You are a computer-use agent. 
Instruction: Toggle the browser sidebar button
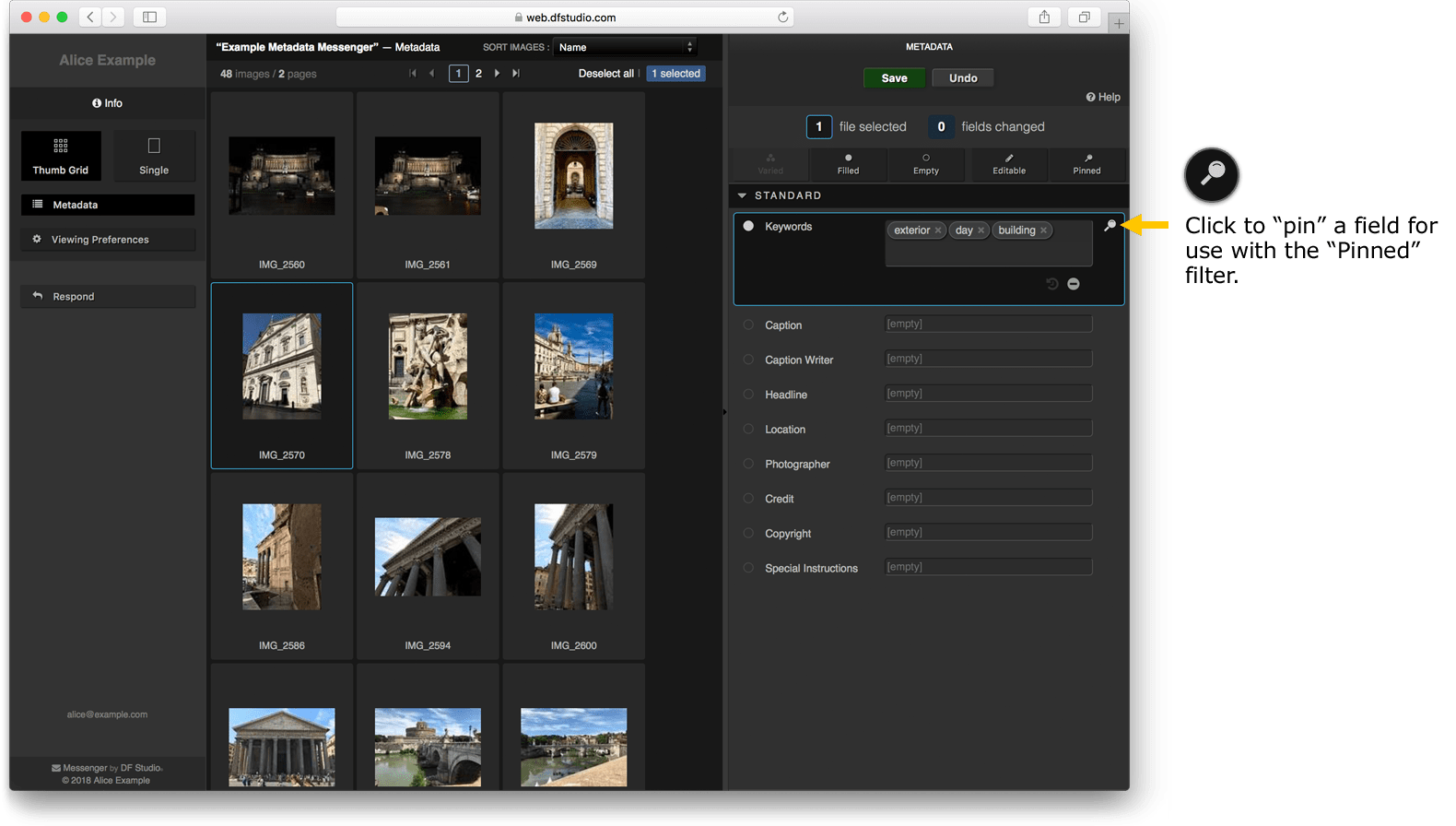[x=149, y=17]
